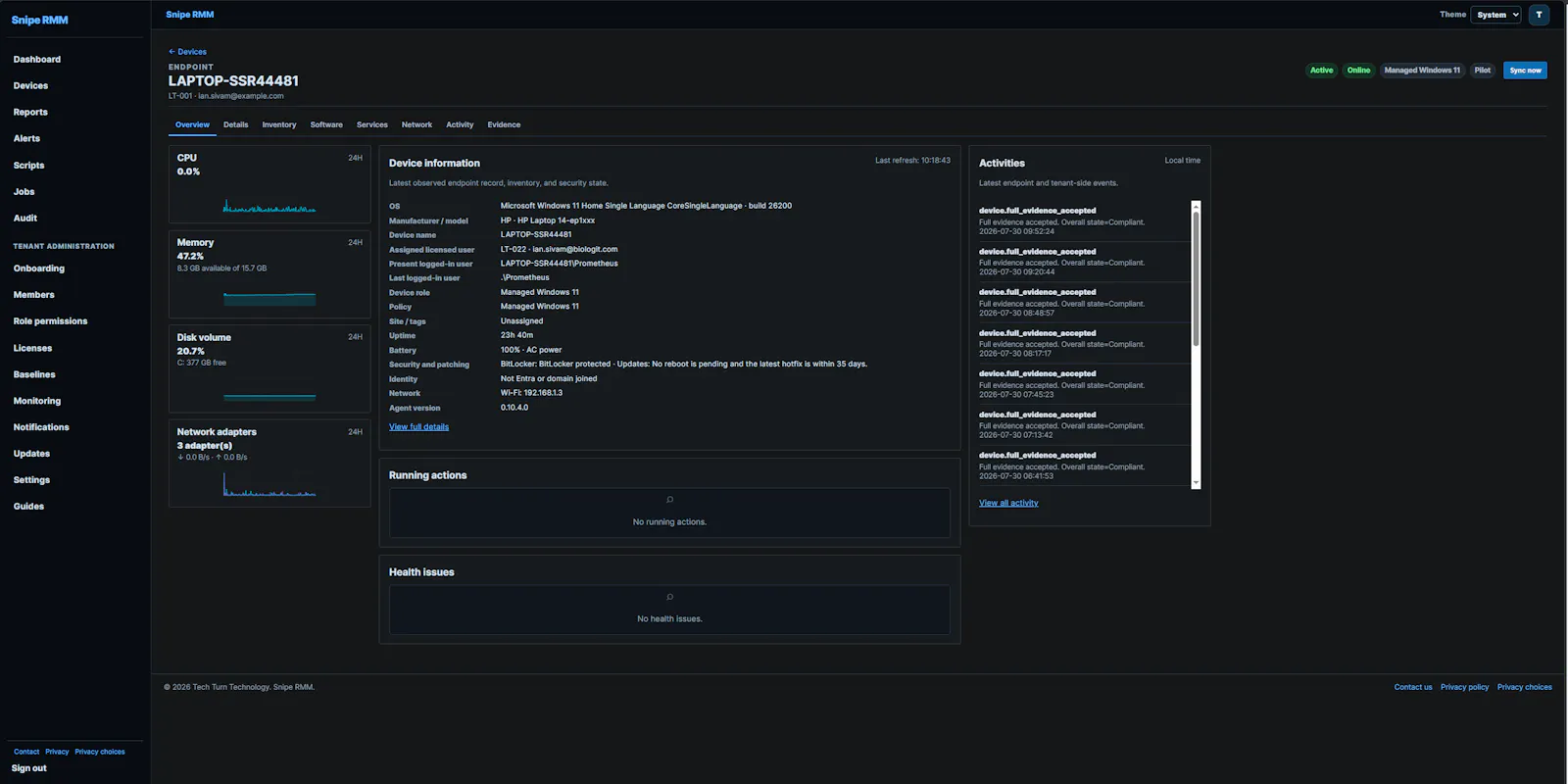Click Activities scrollbar down arrow

pos(1196,483)
